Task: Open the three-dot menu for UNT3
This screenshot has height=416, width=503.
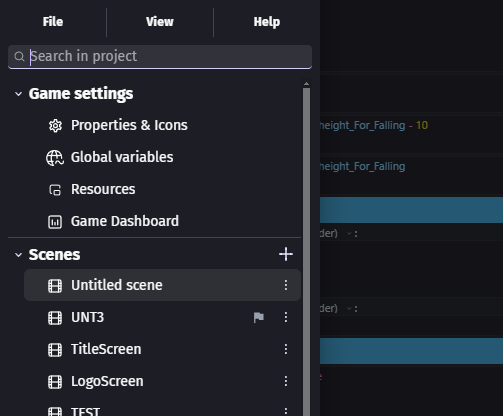Action: tap(286, 317)
